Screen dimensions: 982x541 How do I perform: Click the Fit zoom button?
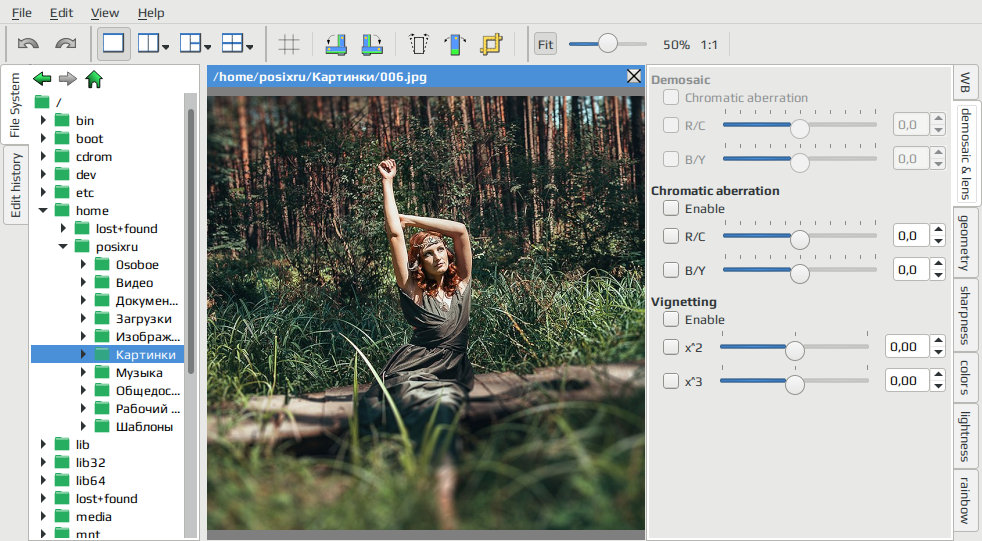[545, 44]
